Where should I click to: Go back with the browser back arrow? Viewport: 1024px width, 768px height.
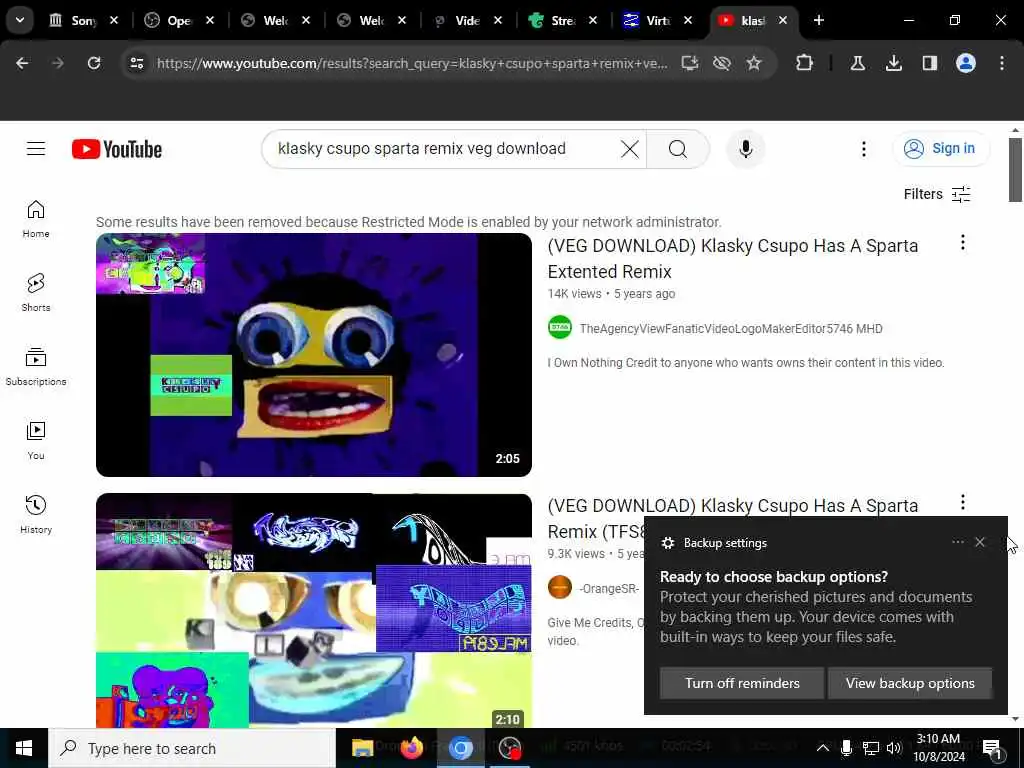[x=22, y=63]
